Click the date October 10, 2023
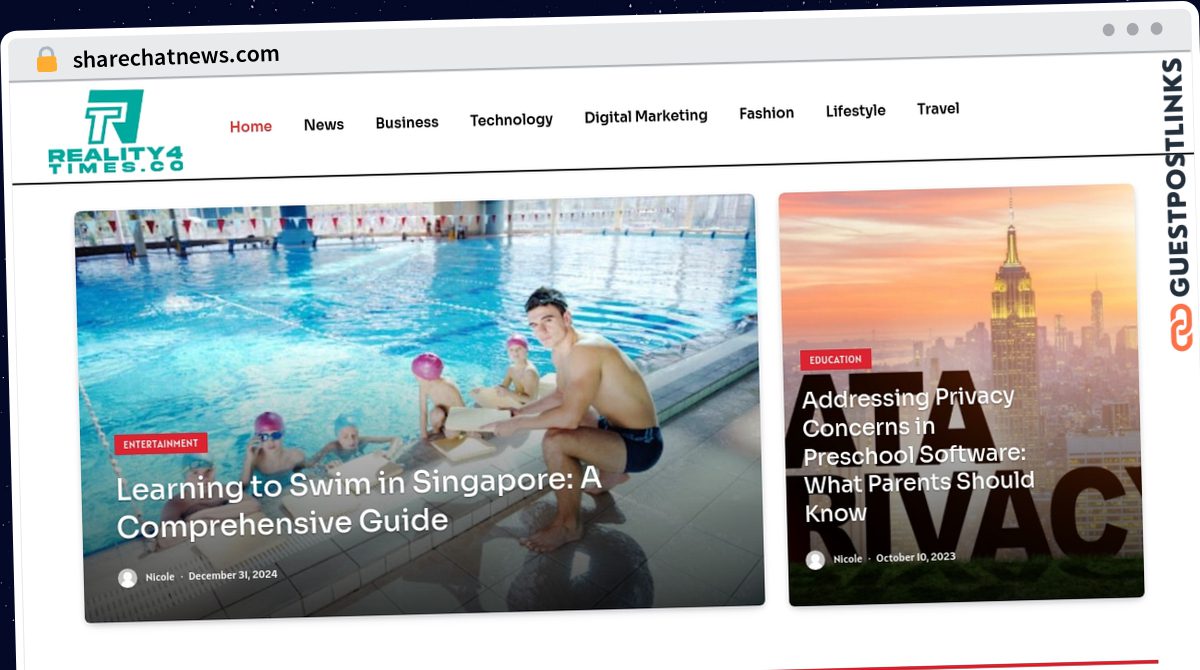 pyautogui.click(x=916, y=557)
